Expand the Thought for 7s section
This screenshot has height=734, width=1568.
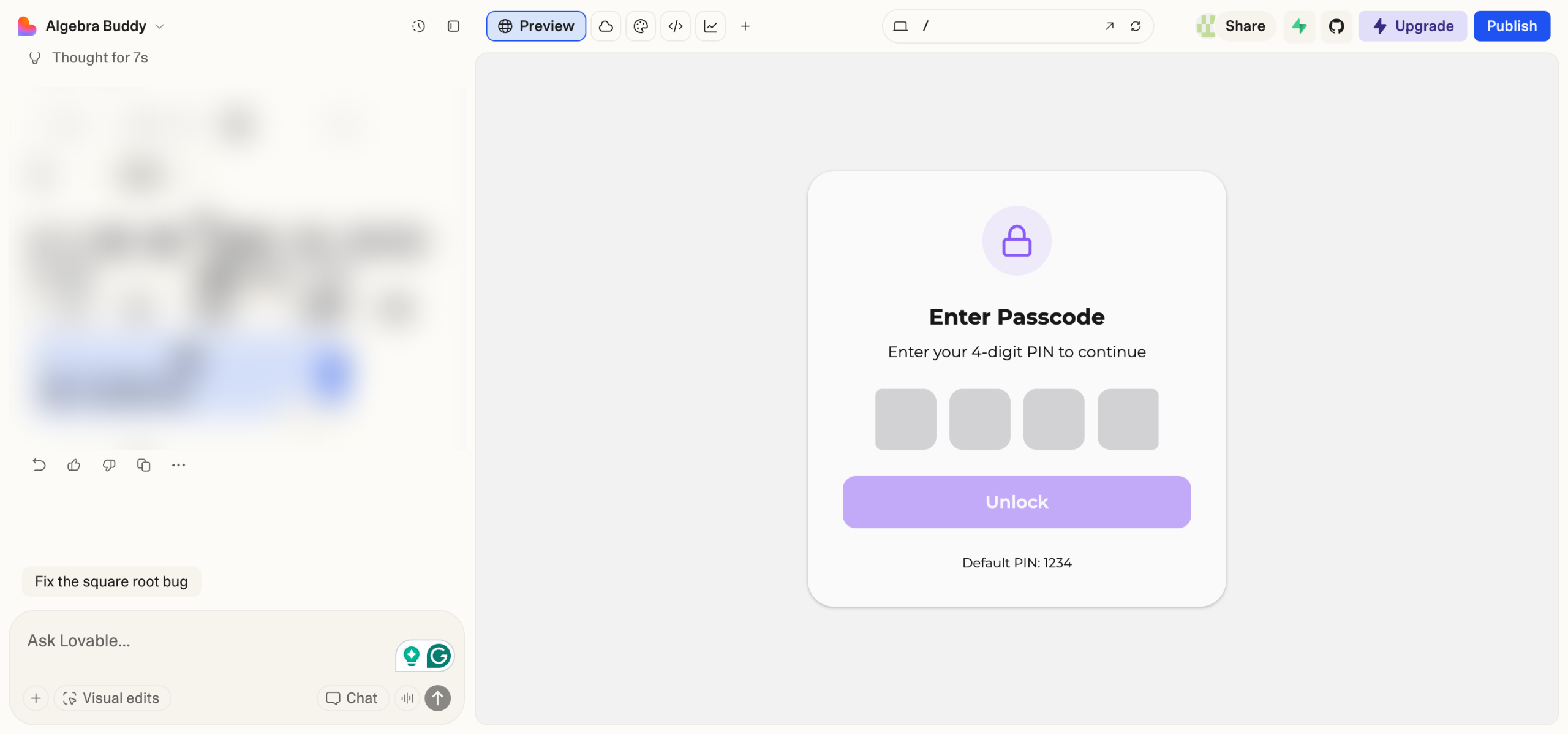pos(99,58)
